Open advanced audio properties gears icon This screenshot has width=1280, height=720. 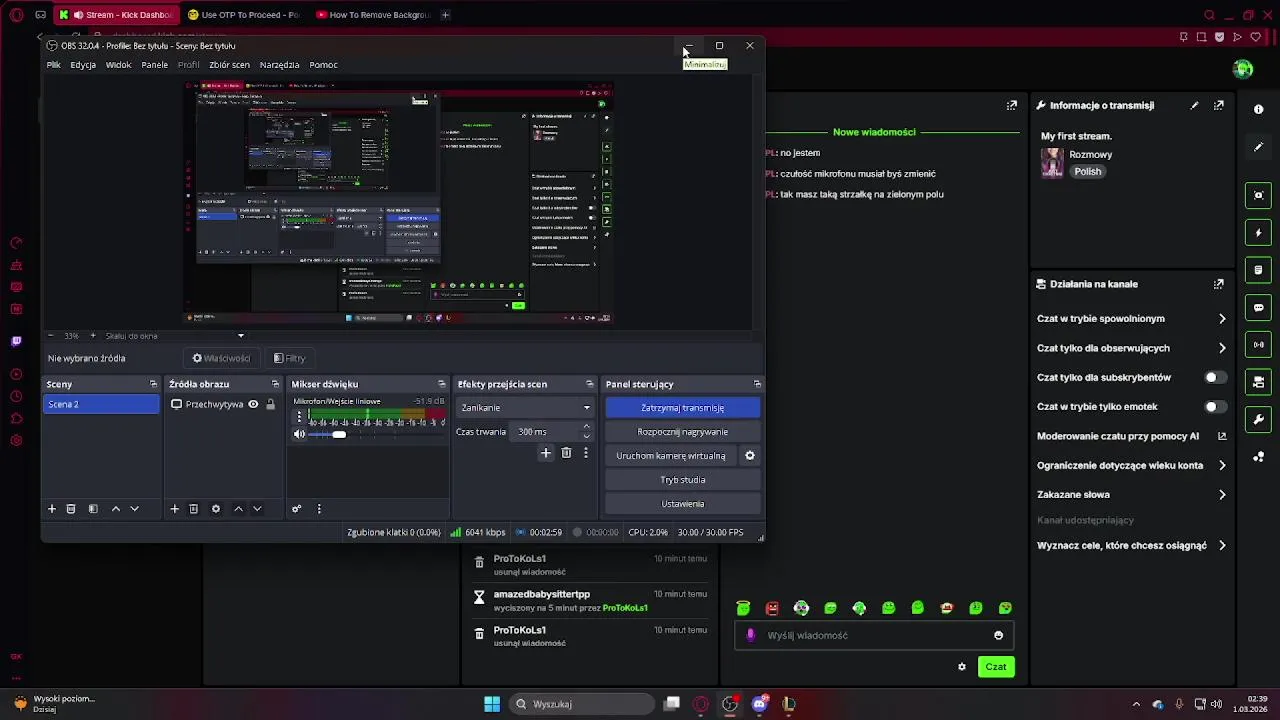pos(296,509)
